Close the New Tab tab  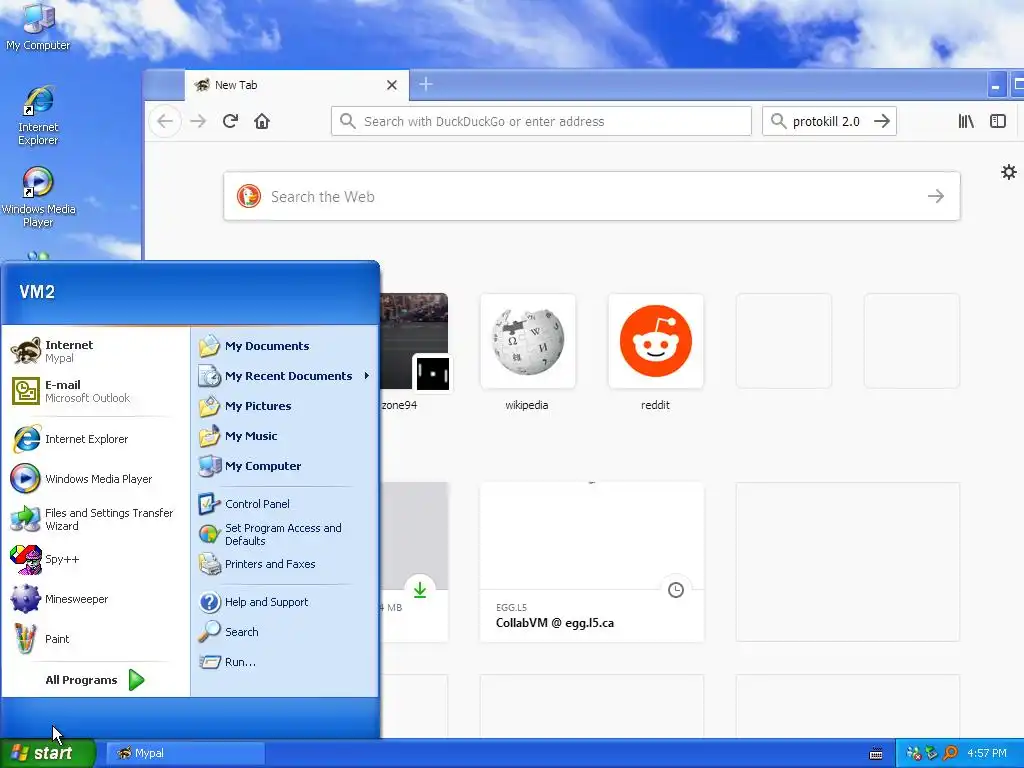[392, 85]
